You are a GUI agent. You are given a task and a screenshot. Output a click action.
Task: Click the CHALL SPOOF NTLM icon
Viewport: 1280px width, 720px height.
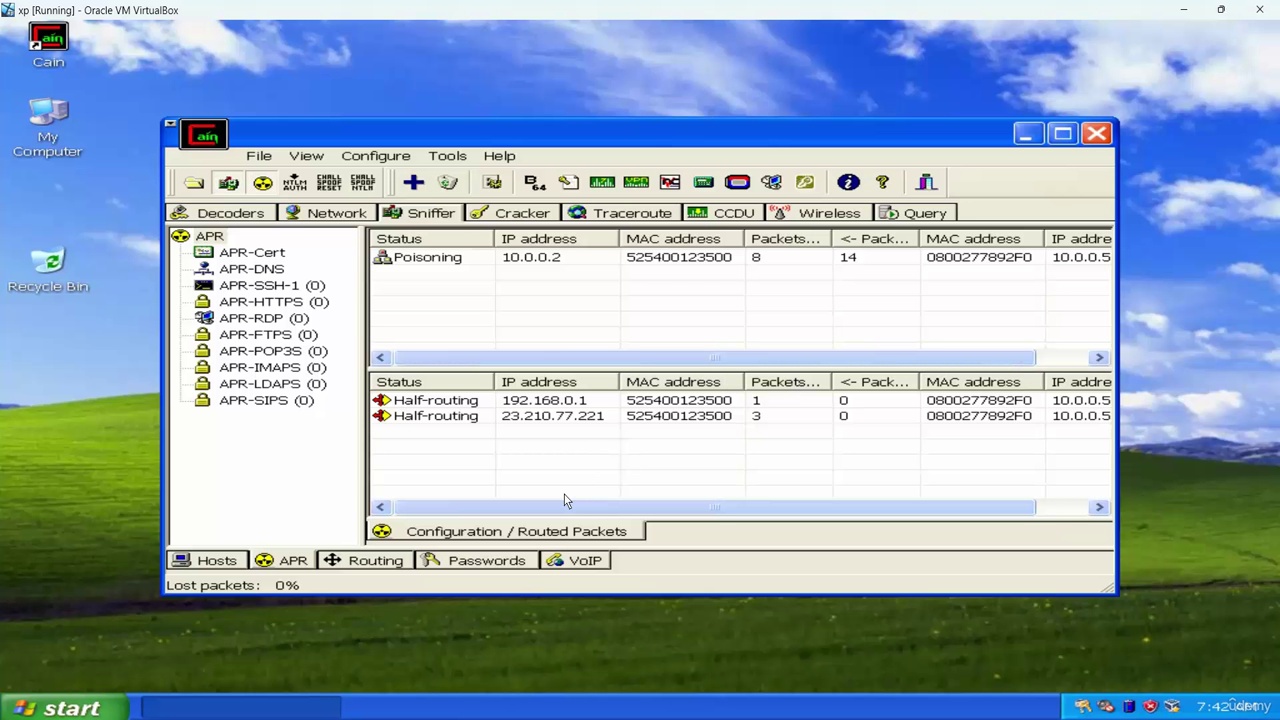(363, 182)
